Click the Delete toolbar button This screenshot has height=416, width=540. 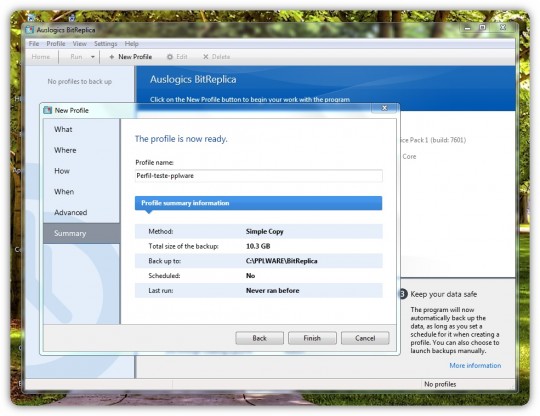pyautogui.click(x=216, y=57)
